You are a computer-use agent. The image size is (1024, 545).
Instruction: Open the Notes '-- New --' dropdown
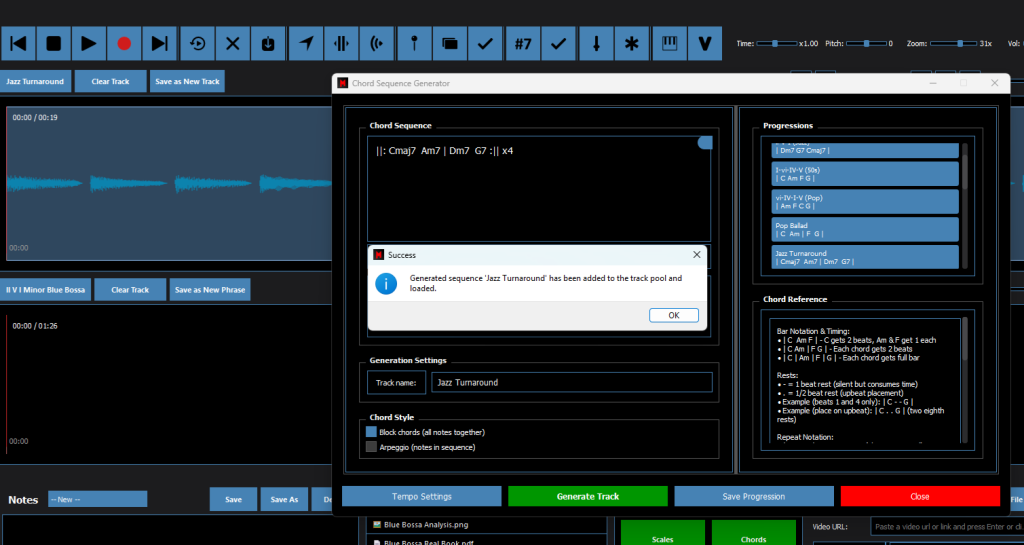click(97, 499)
